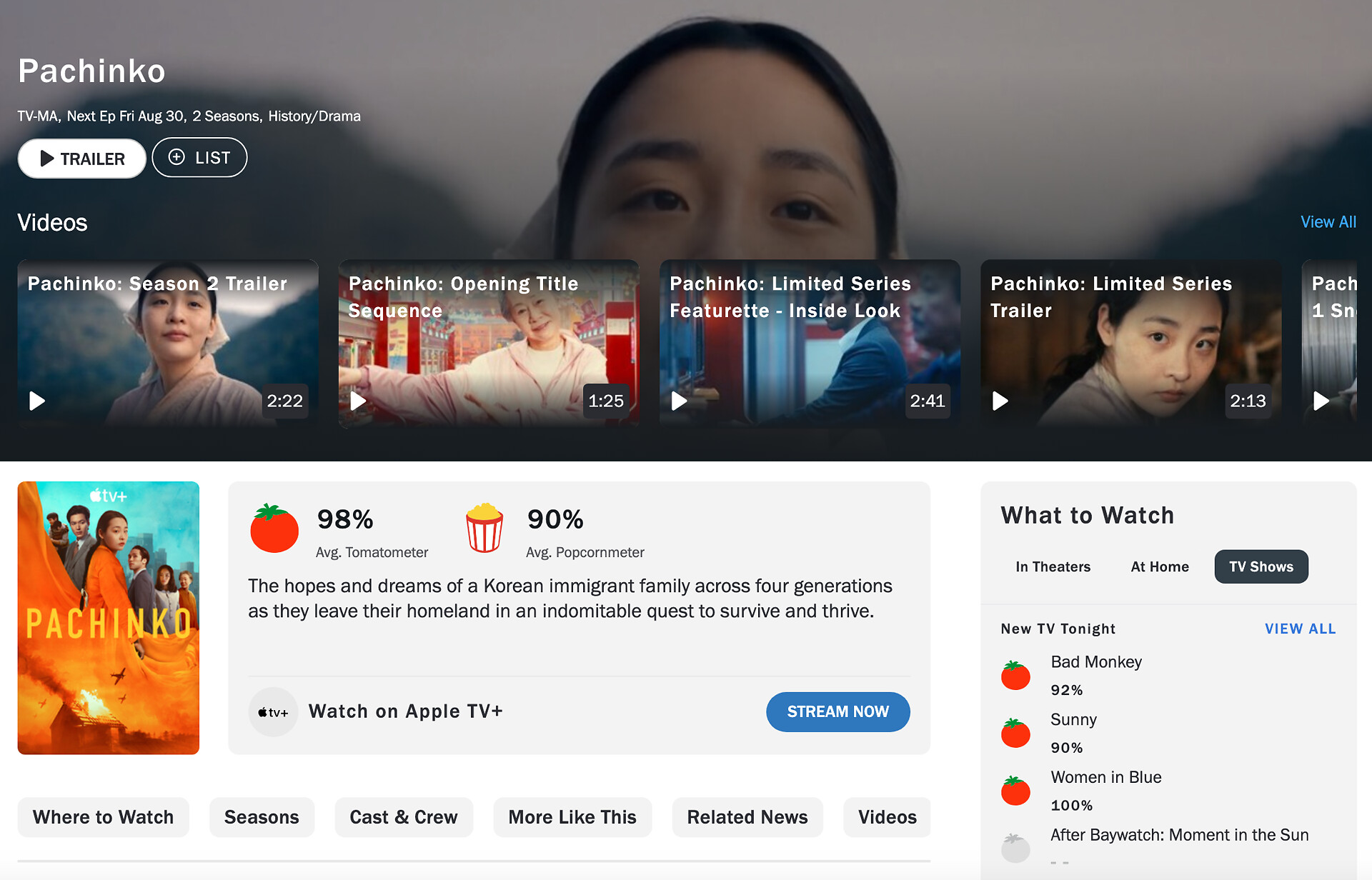Open View All videos link
Screen dimensions: 1372x880
1328,222
